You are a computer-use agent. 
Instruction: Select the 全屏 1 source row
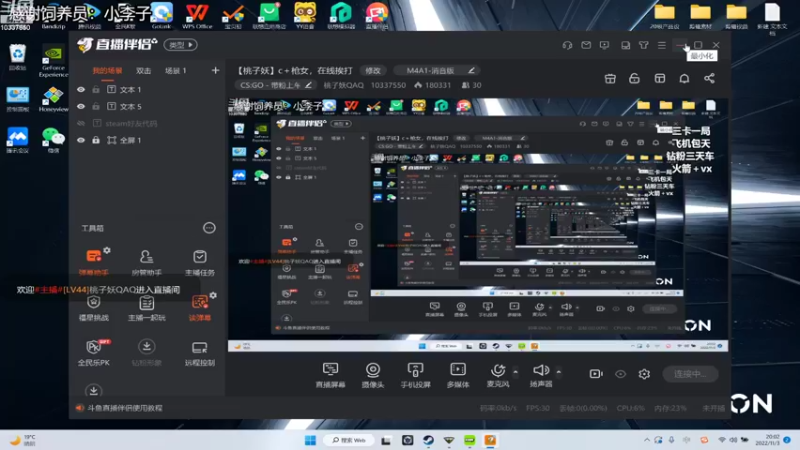pyautogui.click(x=147, y=140)
